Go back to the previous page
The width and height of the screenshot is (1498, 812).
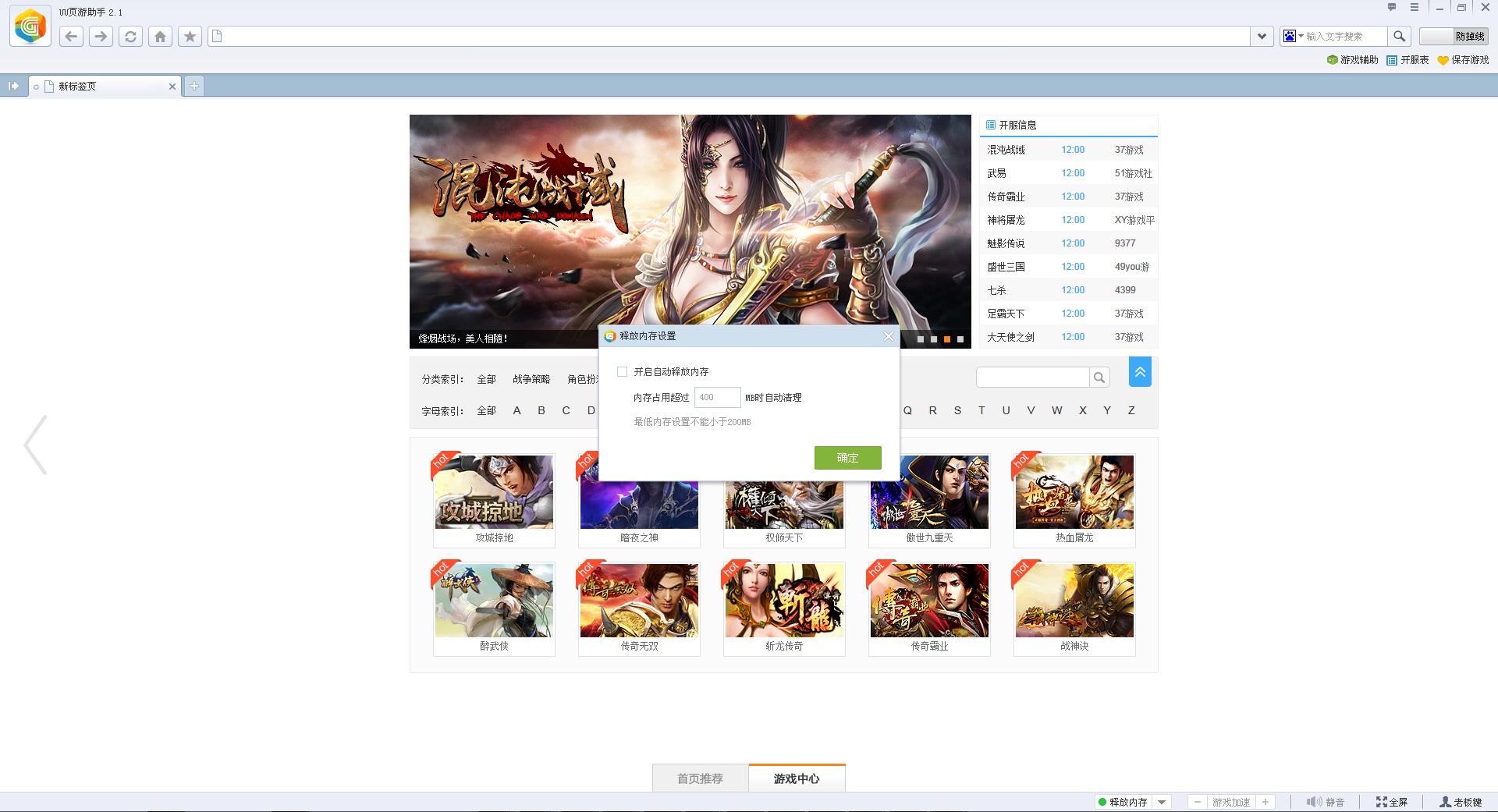pos(71,36)
